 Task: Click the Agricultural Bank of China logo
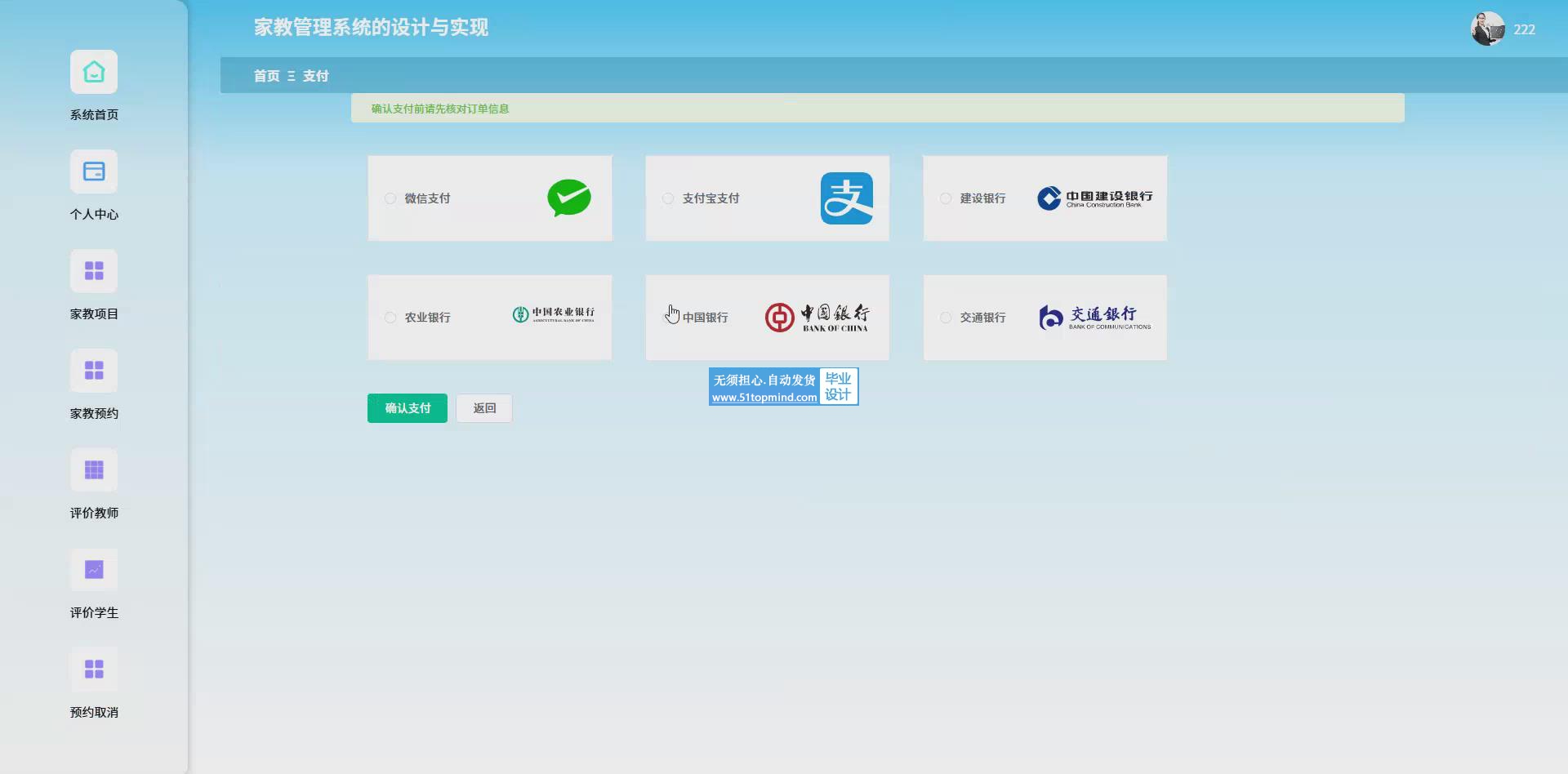[x=554, y=314]
